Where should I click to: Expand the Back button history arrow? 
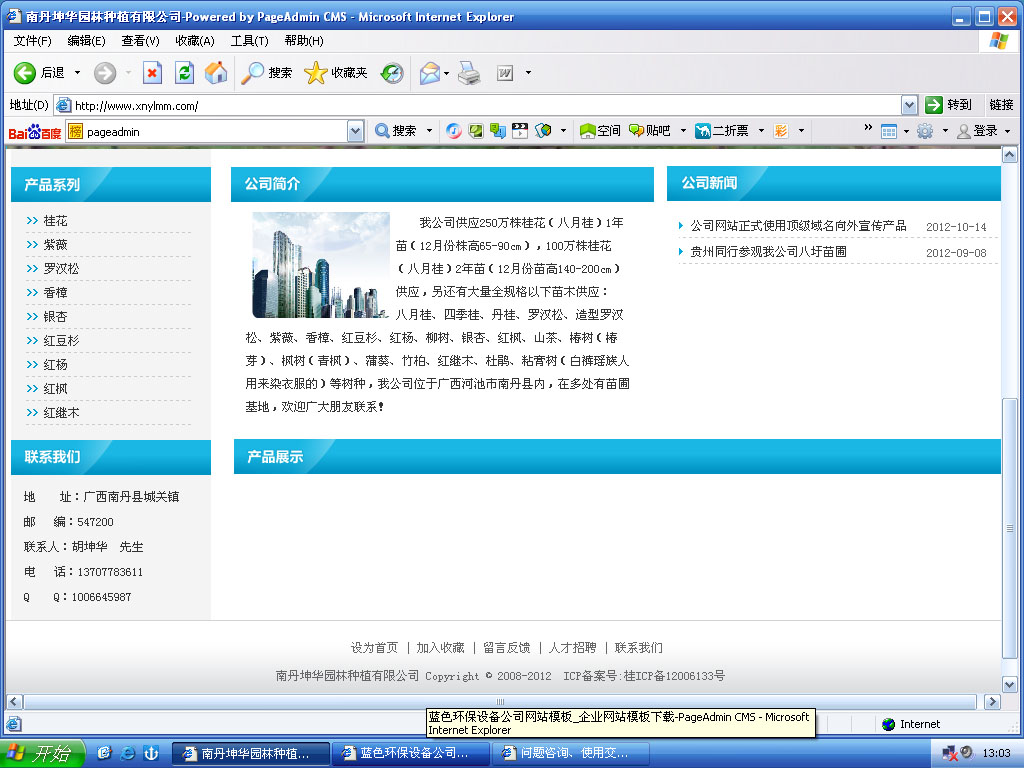(x=77, y=73)
